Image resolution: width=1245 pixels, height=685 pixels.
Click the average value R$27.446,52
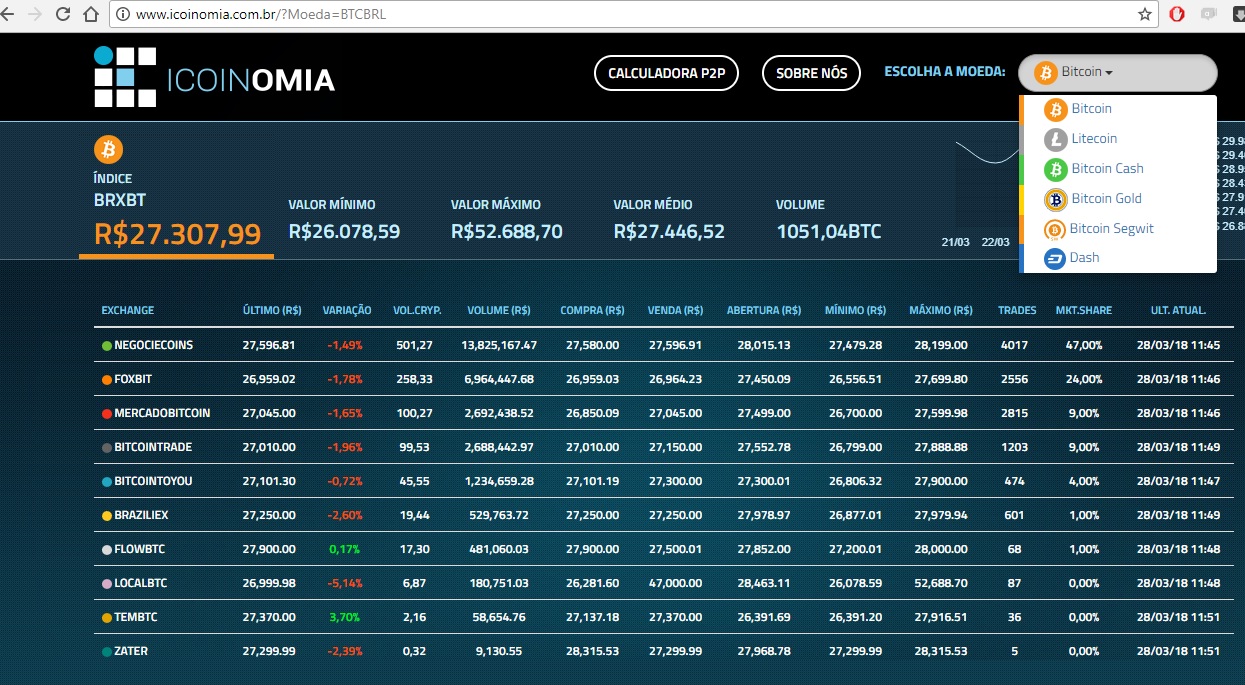(669, 232)
